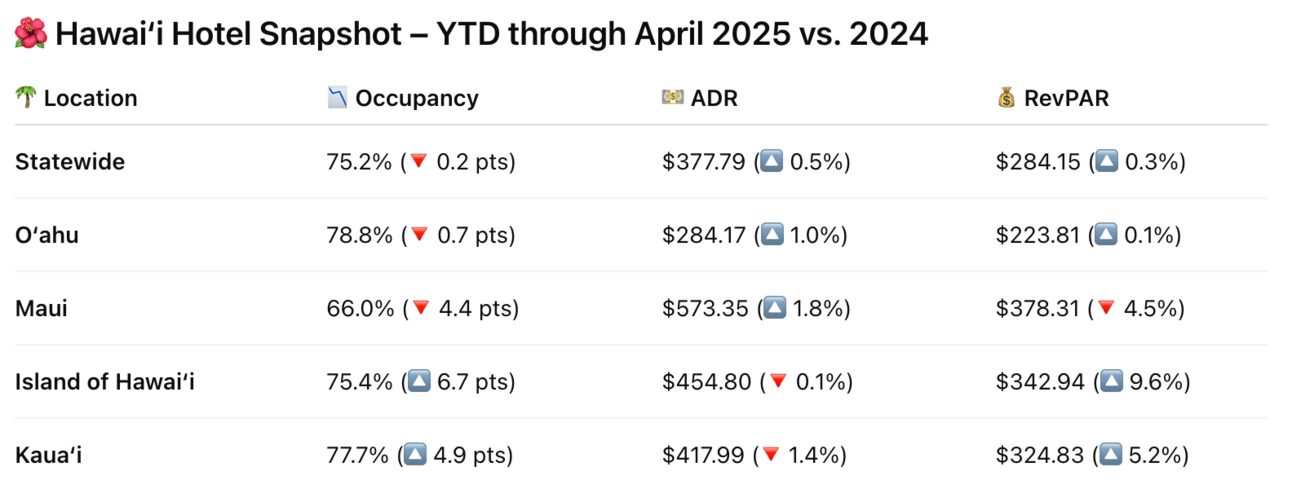Click the up arrow in Island of Hawaiʻi RevPAR
The image size is (1292, 502).
(x=1109, y=382)
